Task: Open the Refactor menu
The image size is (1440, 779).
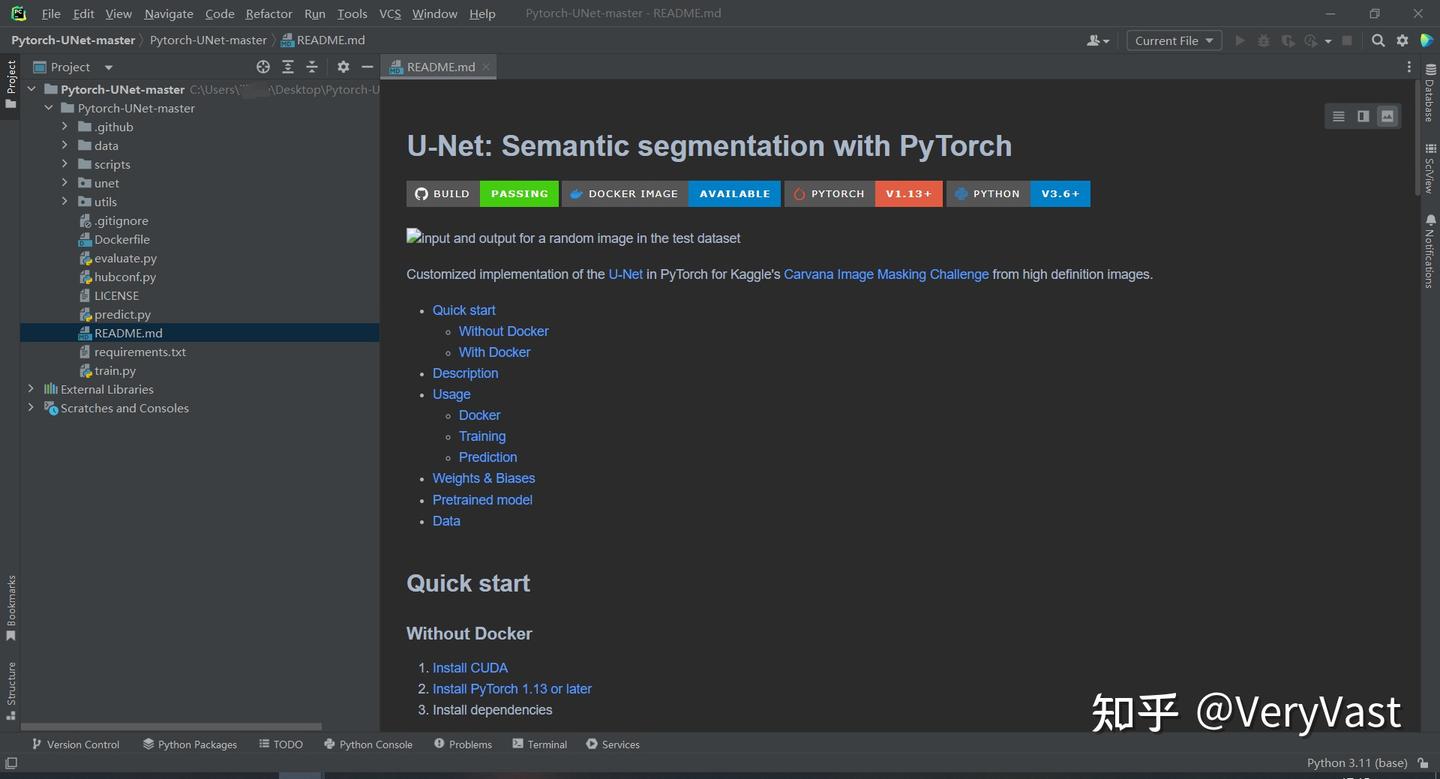Action: click(269, 14)
